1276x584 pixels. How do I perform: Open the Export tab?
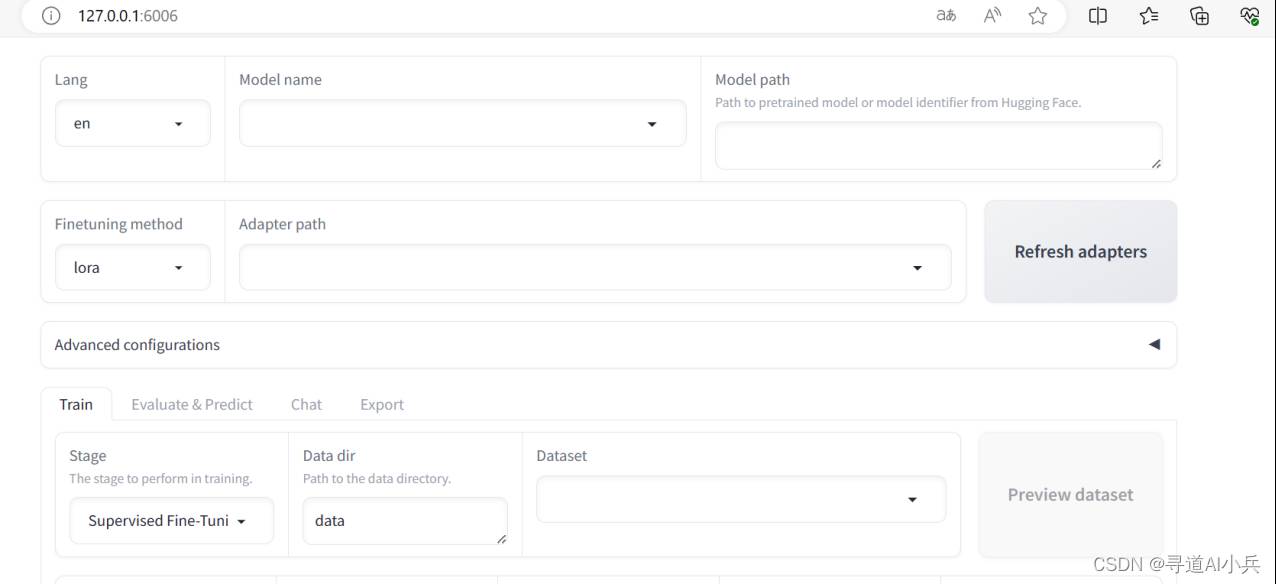(382, 404)
